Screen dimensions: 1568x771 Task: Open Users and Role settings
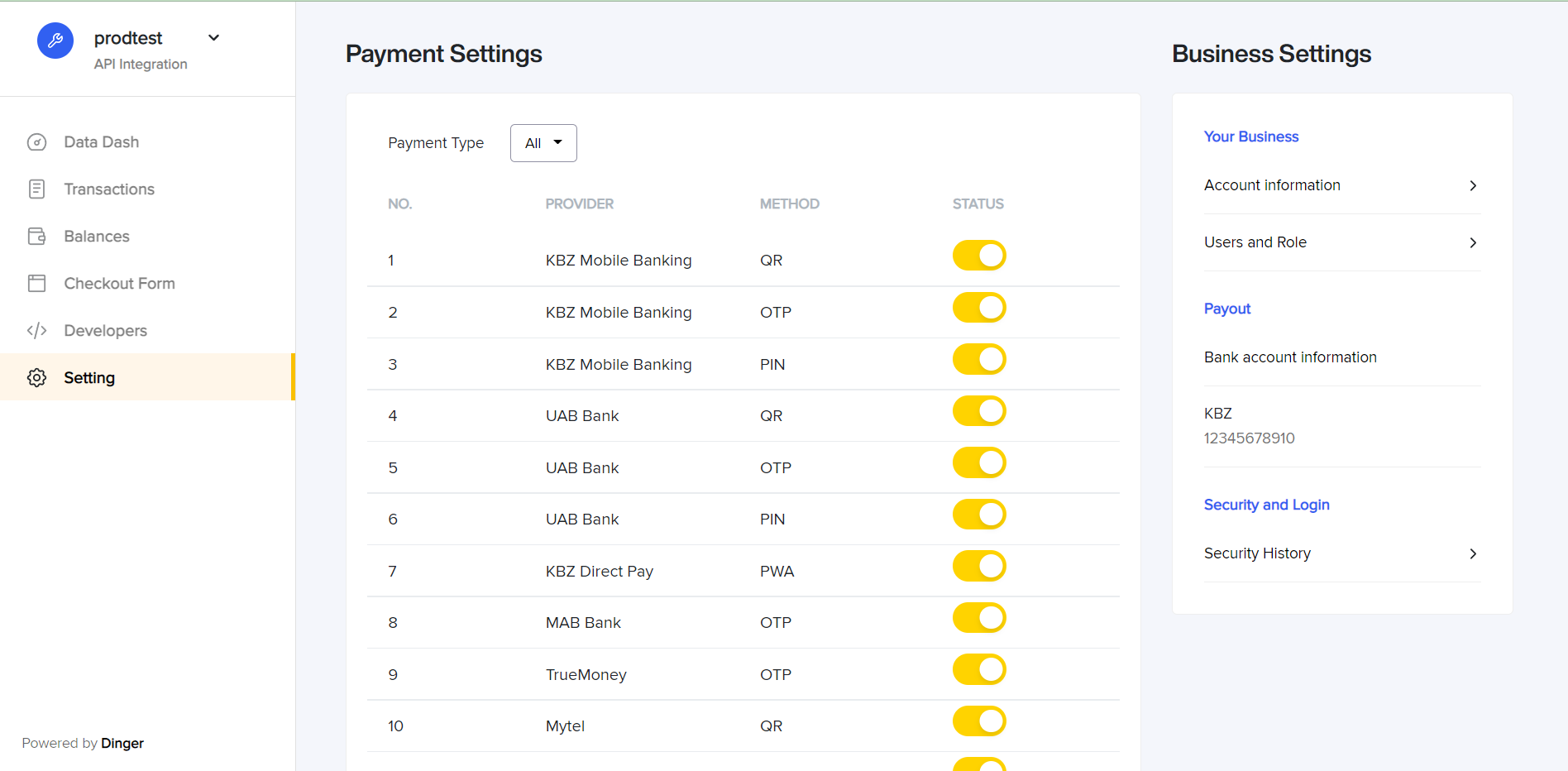[x=1341, y=242]
